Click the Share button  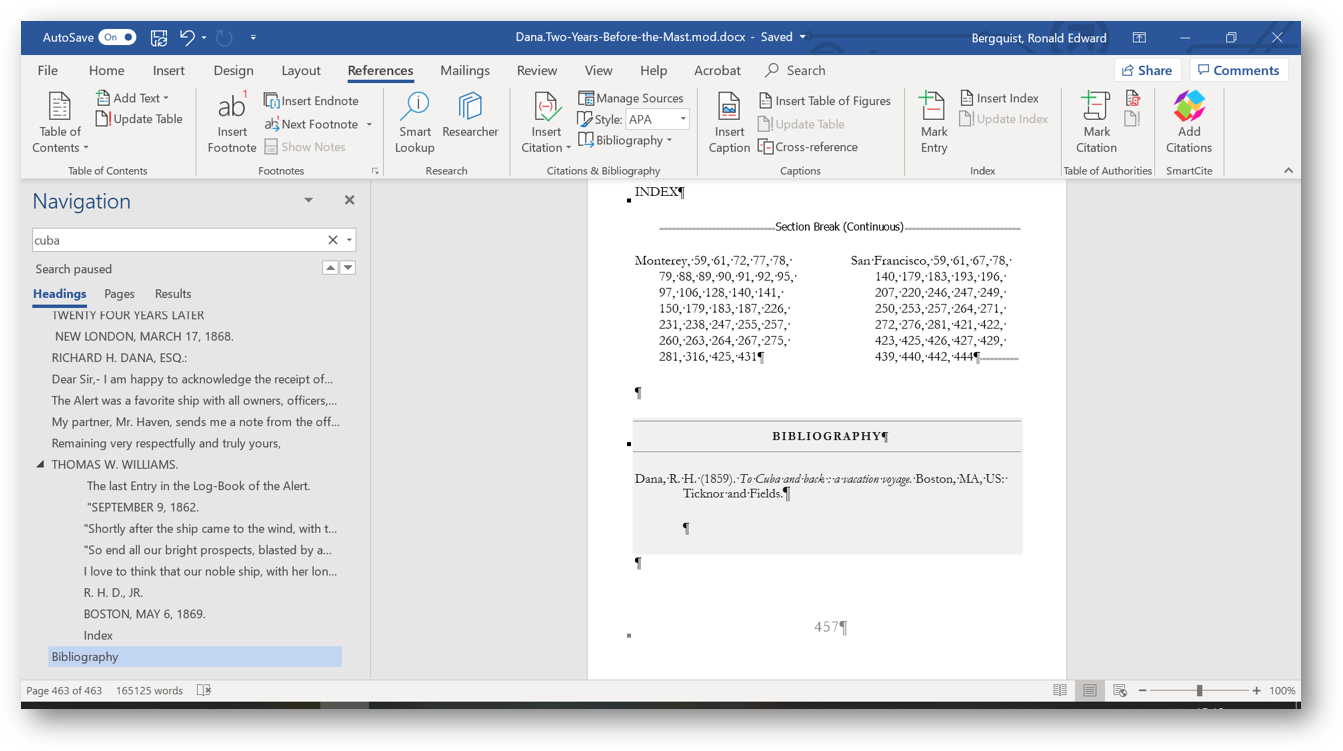1146,70
